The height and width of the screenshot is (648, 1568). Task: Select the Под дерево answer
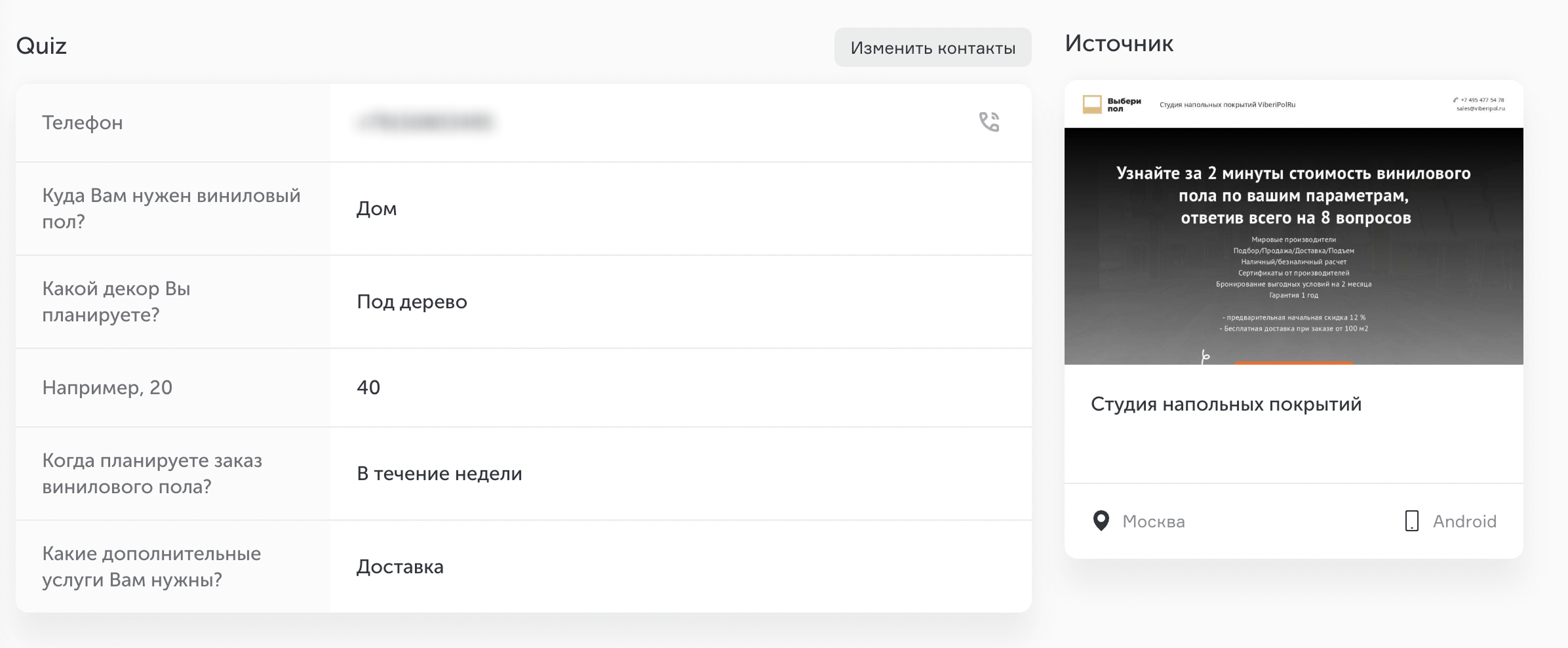click(412, 302)
